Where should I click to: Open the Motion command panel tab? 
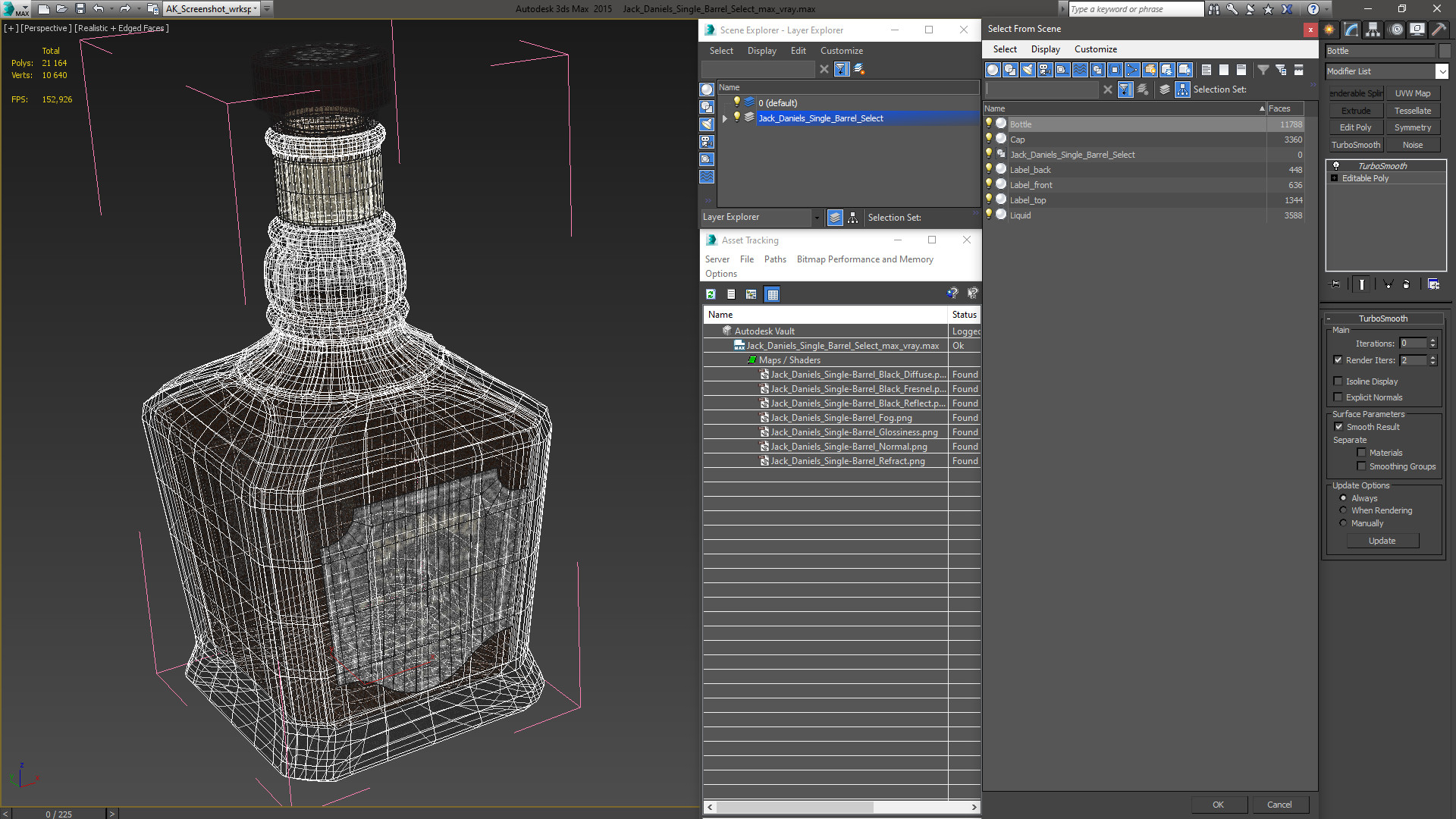coord(1396,30)
